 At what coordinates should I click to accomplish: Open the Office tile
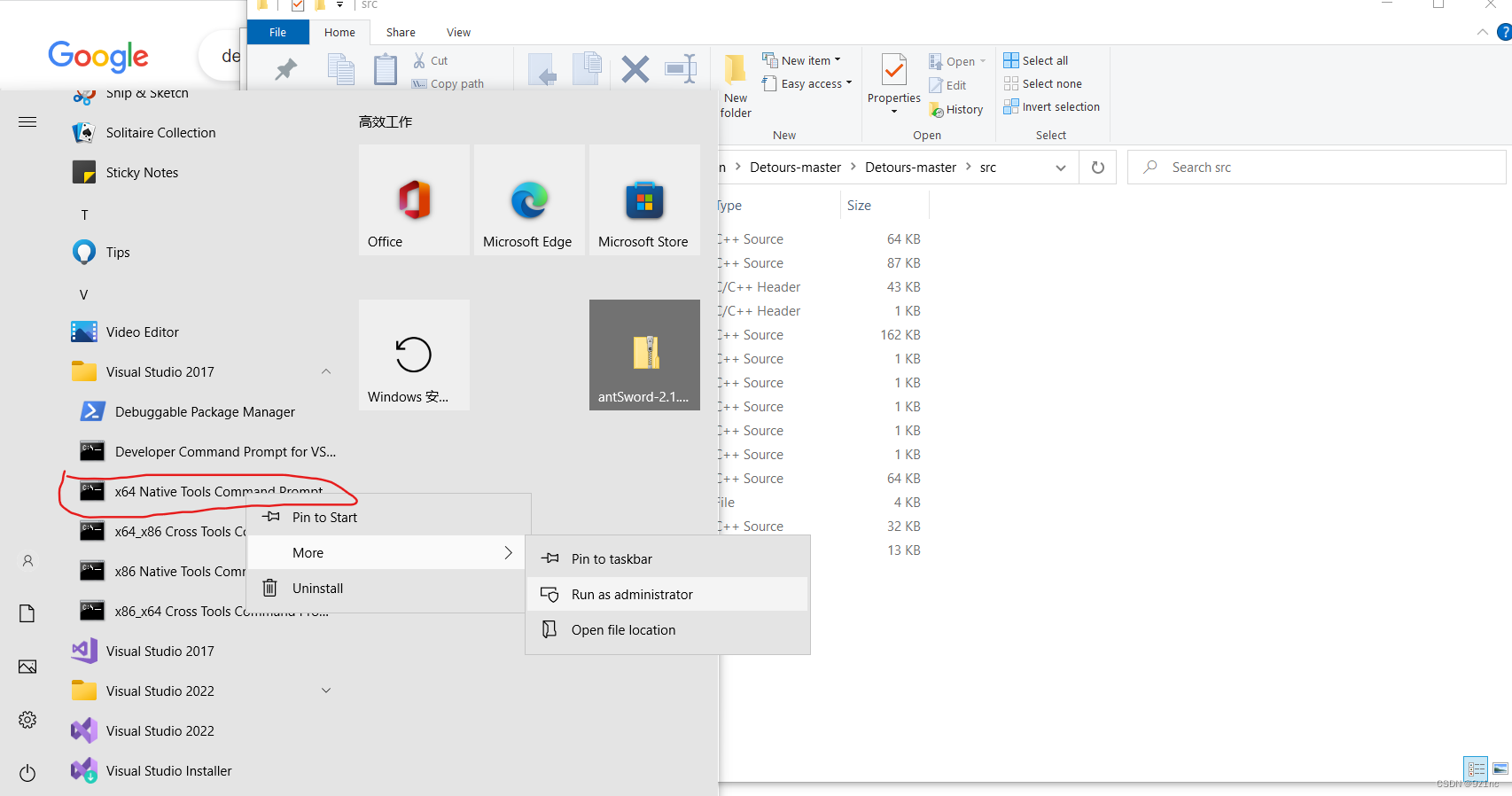(414, 200)
